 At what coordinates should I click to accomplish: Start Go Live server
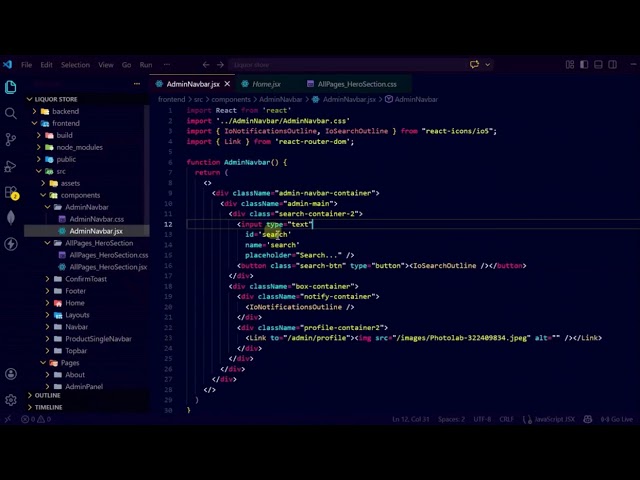[617, 419]
